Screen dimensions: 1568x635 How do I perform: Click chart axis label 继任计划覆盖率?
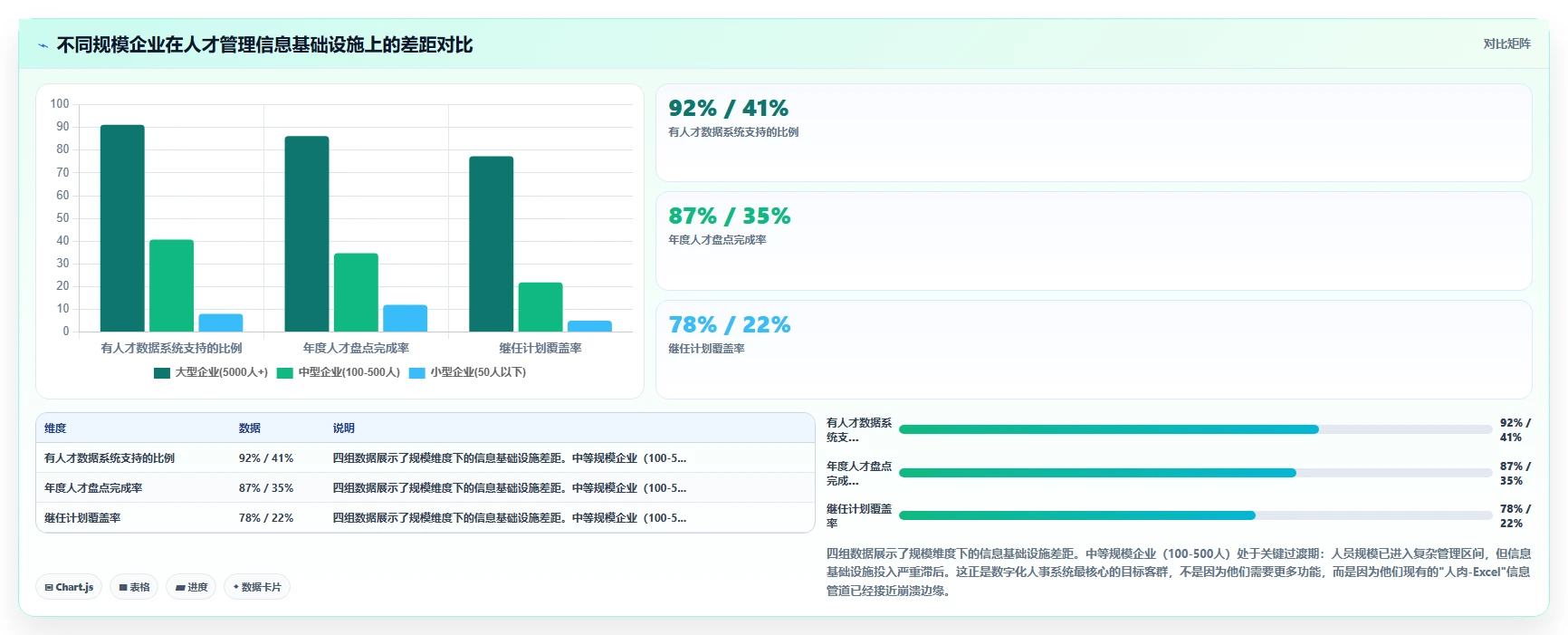(540, 348)
